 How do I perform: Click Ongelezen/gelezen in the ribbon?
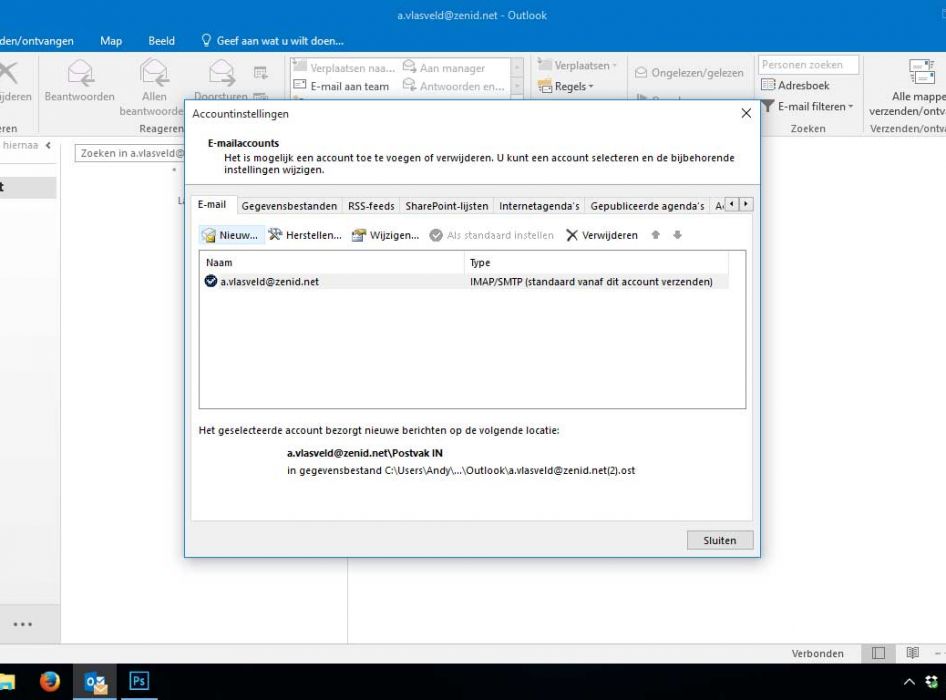[x=689, y=73]
